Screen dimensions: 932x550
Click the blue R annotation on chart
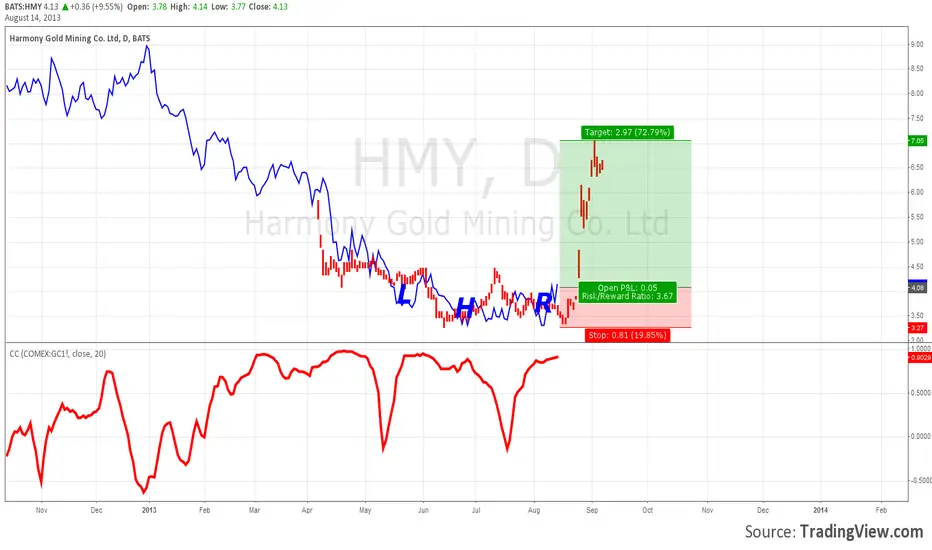[543, 303]
